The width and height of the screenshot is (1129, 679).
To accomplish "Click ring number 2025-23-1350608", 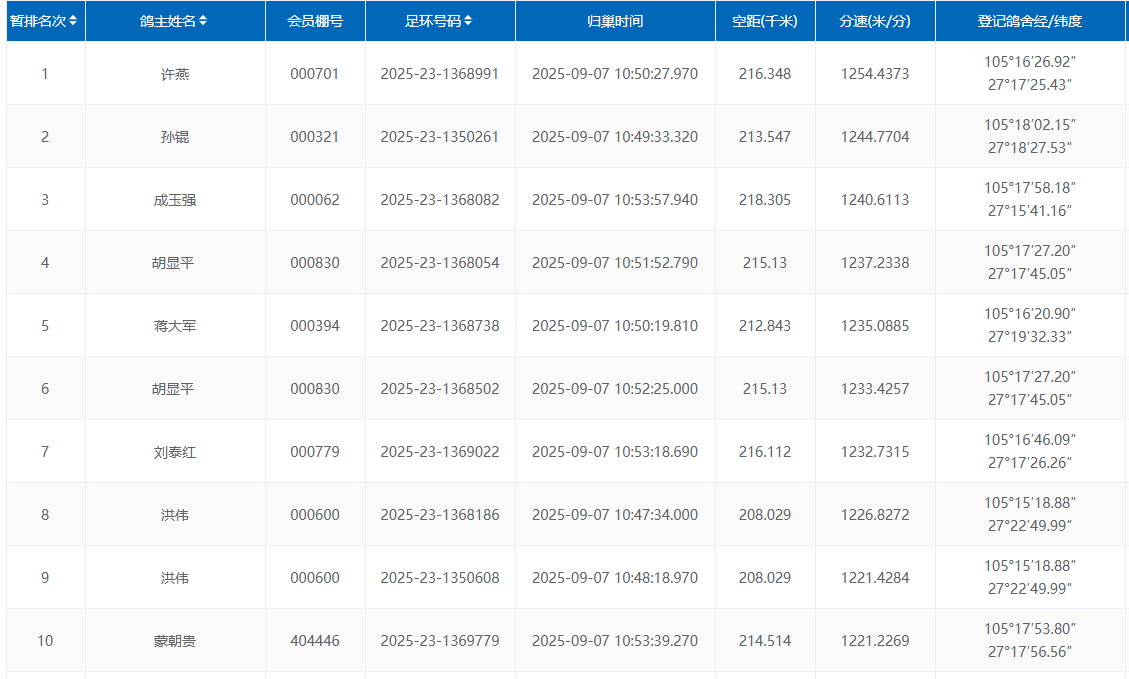I will tap(440, 578).
